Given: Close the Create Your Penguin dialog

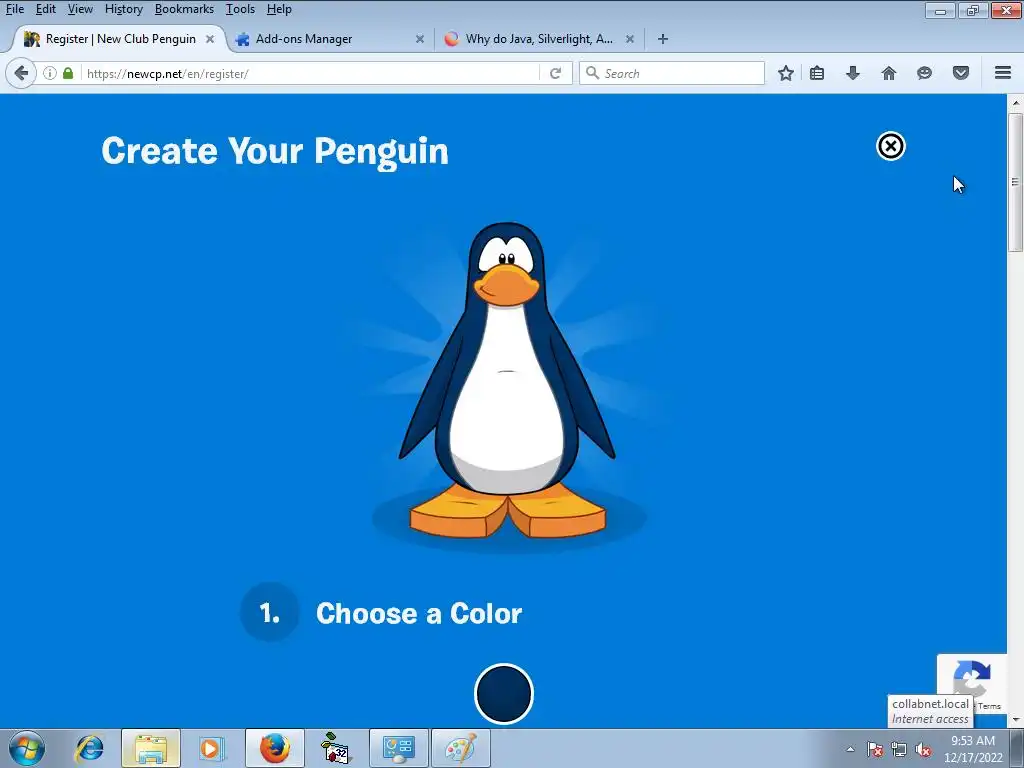Looking at the screenshot, I should (891, 146).
